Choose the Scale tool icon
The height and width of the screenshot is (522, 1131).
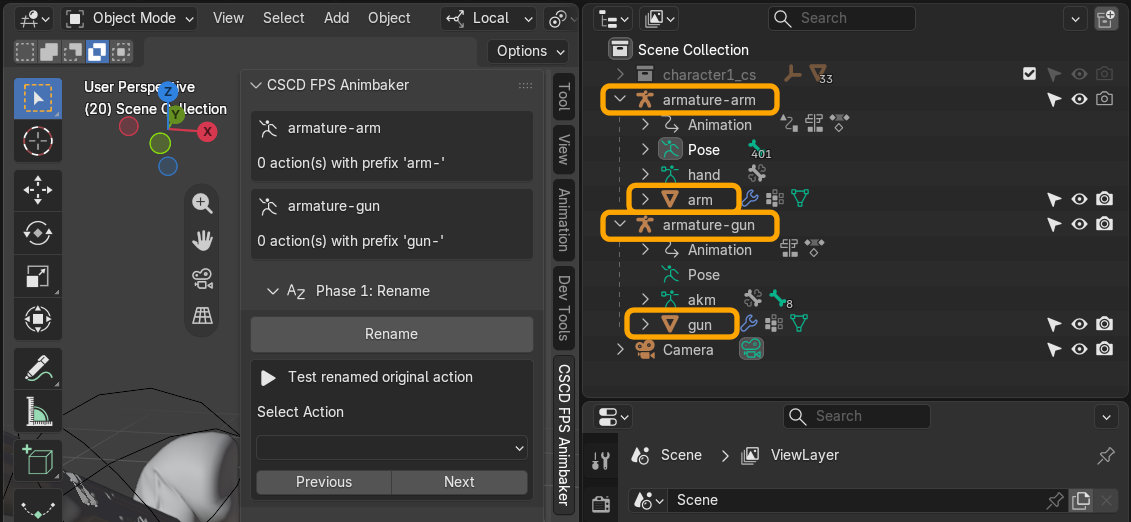click(38, 275)
